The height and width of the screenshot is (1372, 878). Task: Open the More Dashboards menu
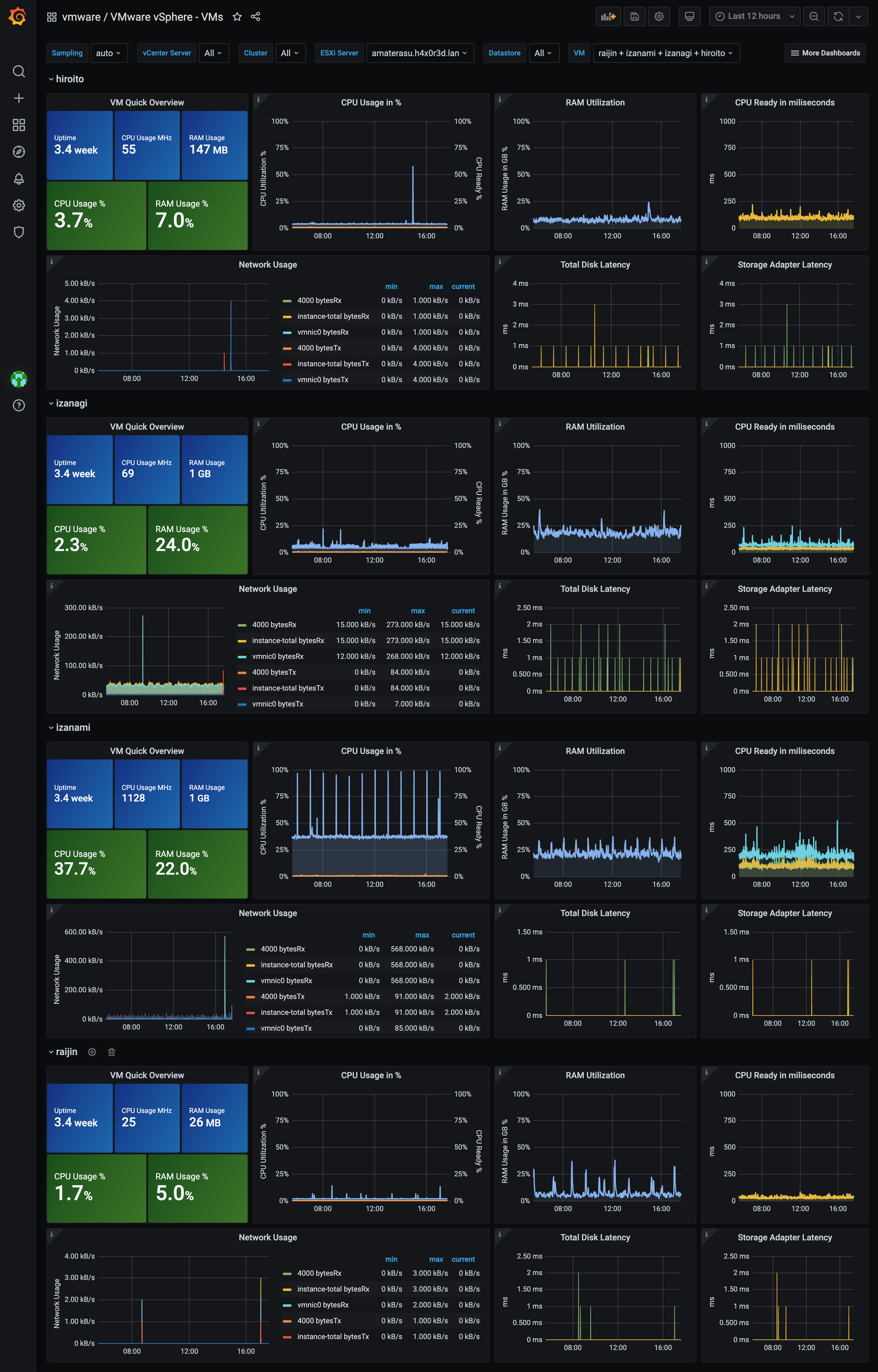825,53
